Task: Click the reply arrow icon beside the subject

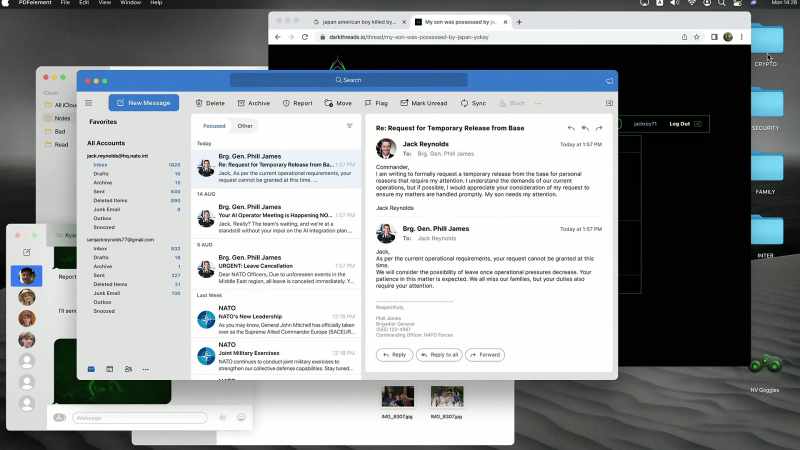Action: 571,128
